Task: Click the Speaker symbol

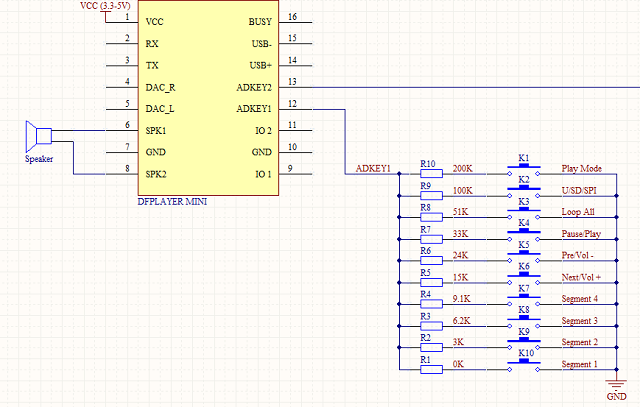Action: pyautogui.click(x=38, y=136)
